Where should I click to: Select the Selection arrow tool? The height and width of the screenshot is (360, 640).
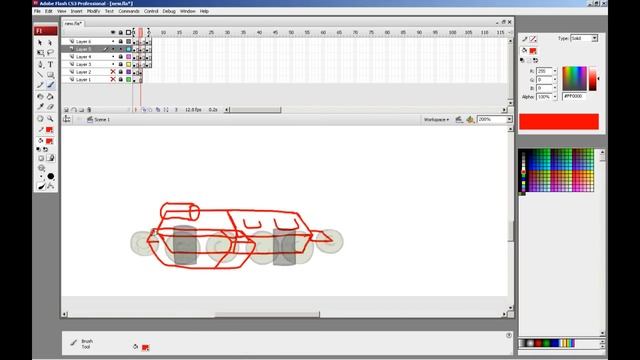tap(40, 43)
